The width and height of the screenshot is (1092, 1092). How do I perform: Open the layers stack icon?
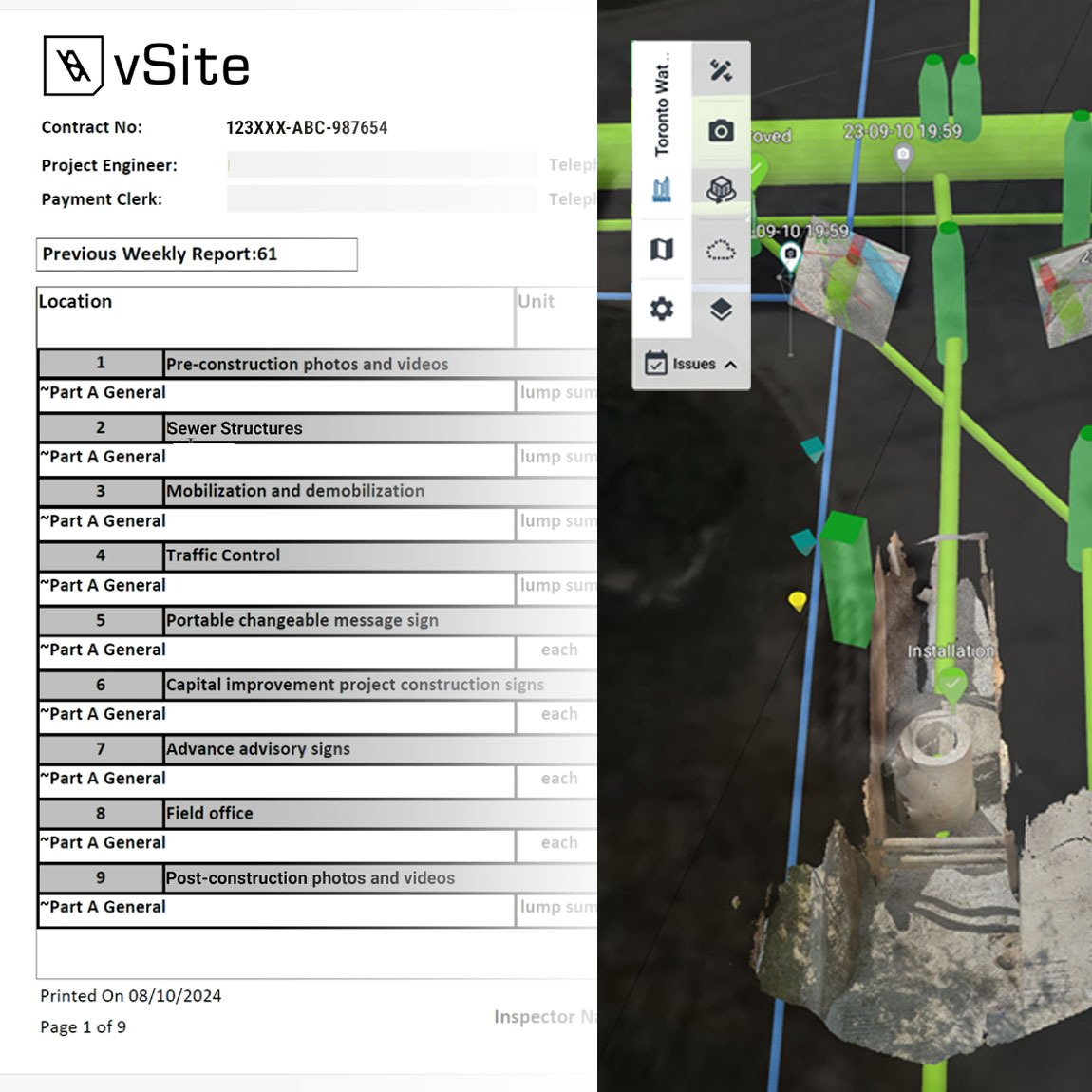(721, 310)
